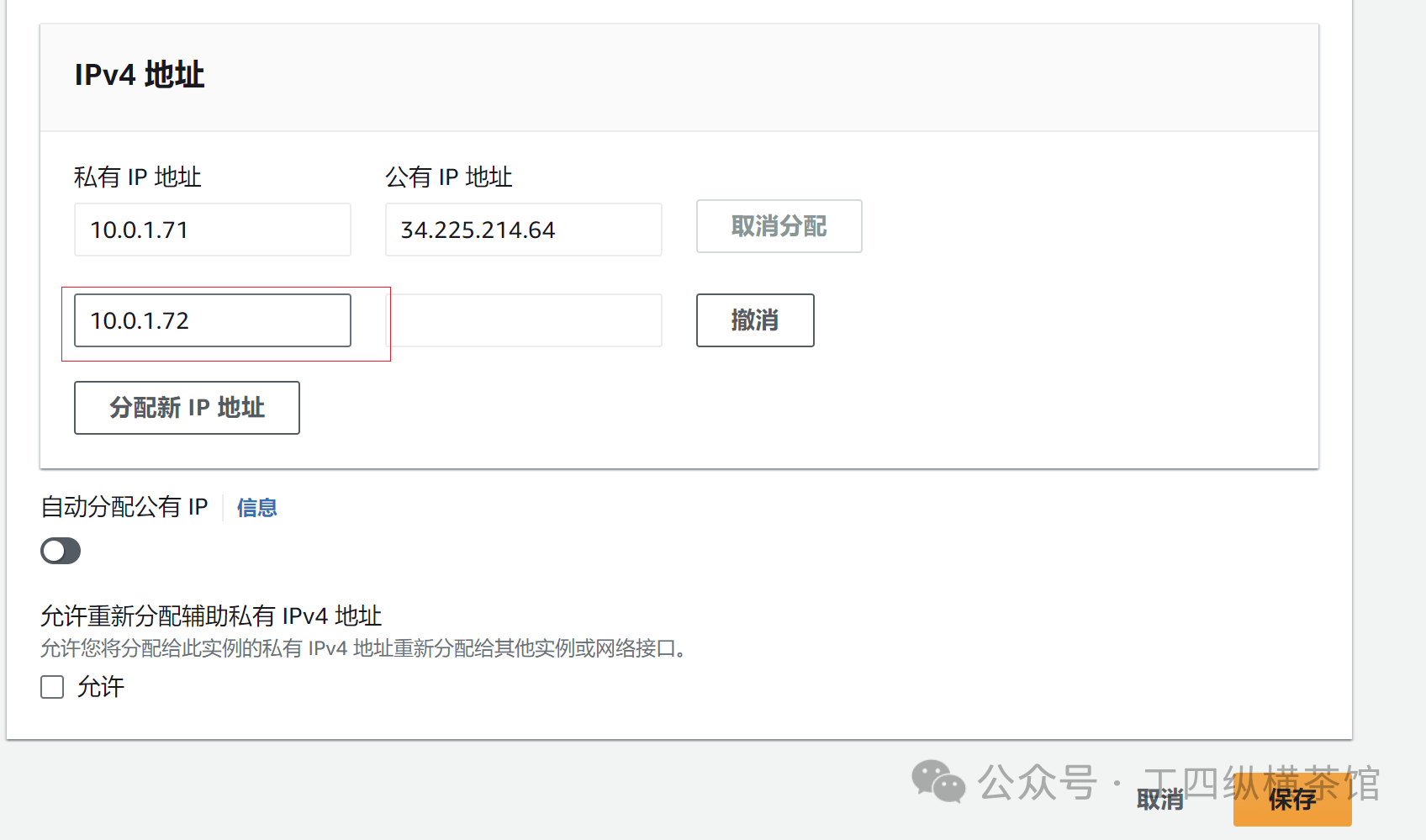Check the 允许 checkbox

pyautogui.click(x=52, y=687)
